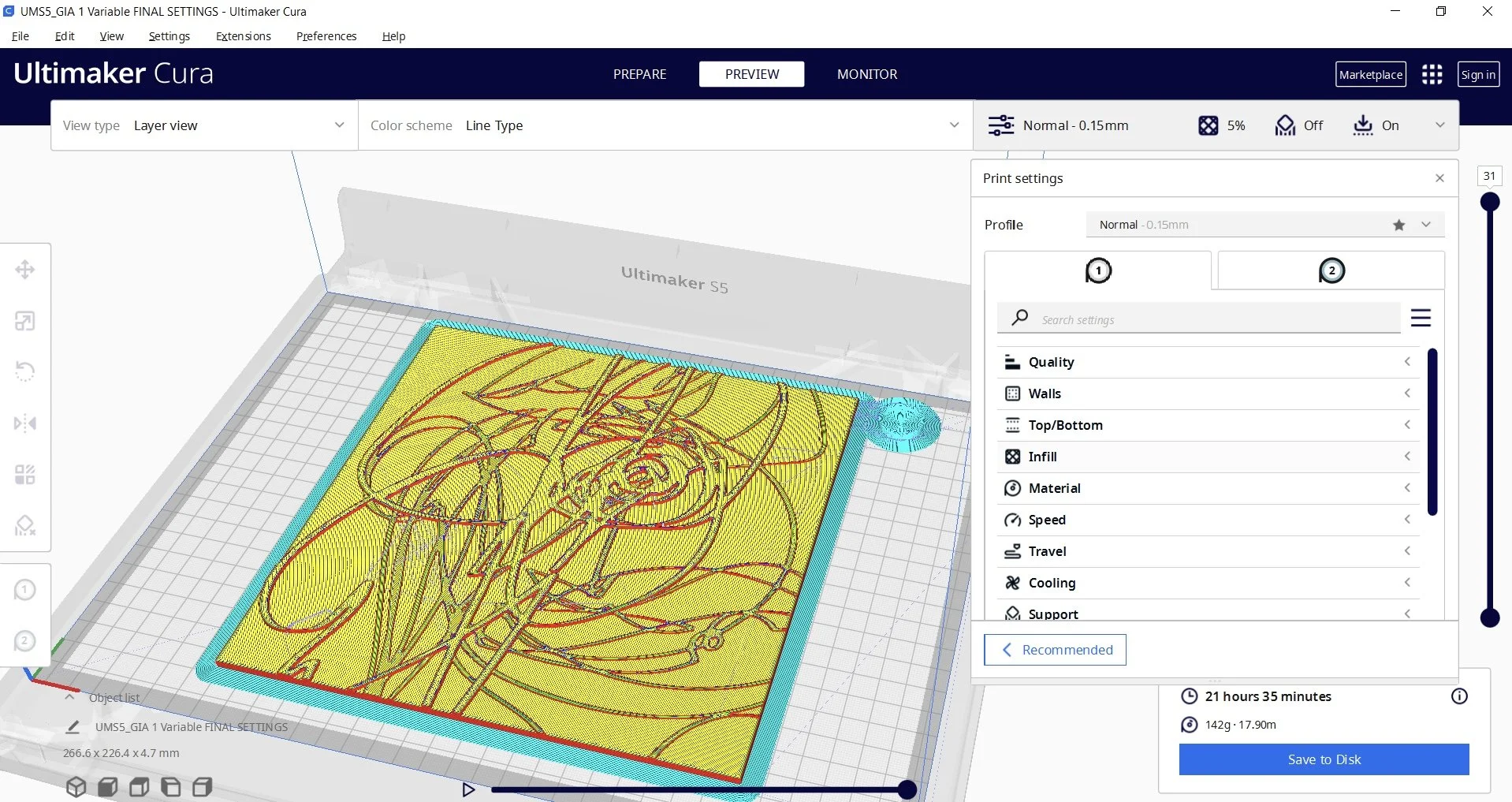This screenshot has height=802, width=1512.
Task: Open the Edit menu
Action: [x=65, y=36]
